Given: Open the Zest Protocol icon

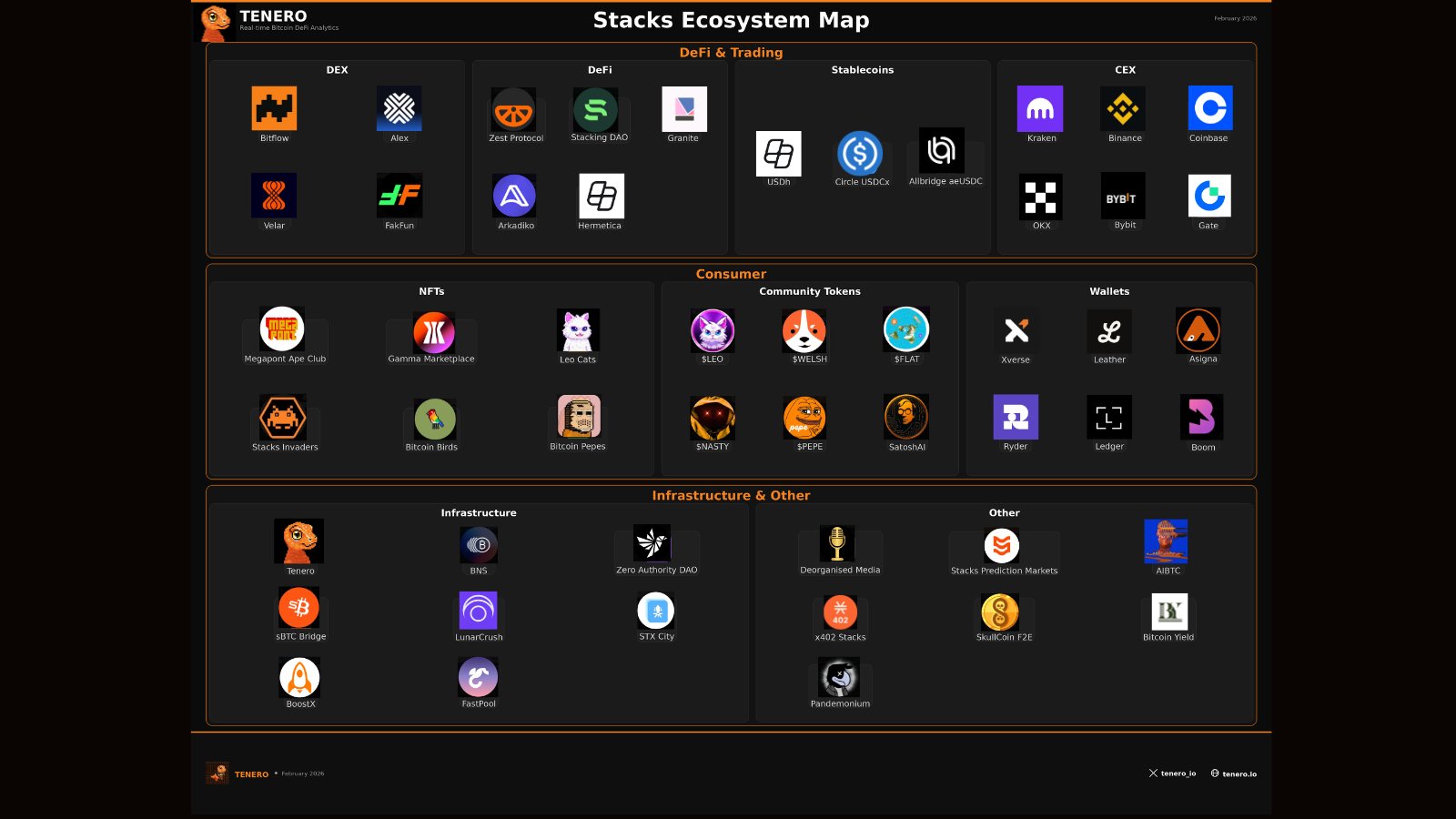Looking at the screenshot, I should [513, 110].
